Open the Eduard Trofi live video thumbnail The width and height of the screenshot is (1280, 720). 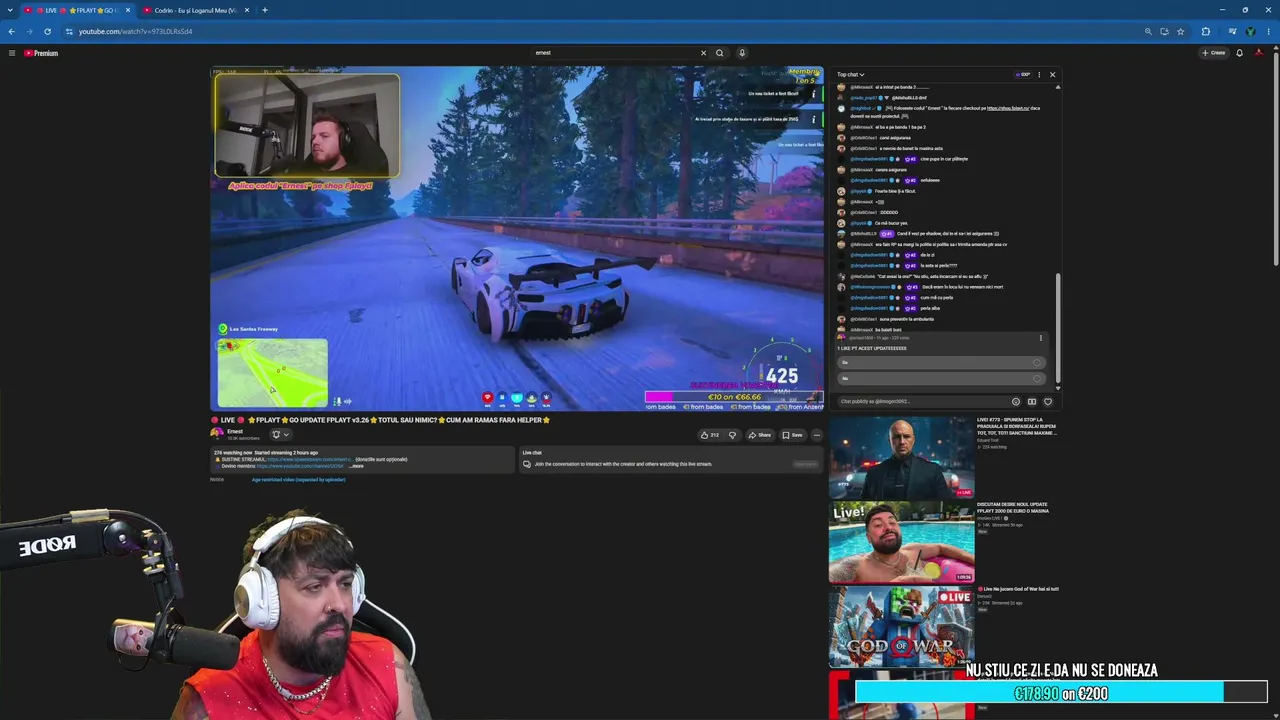coord(901,457)
